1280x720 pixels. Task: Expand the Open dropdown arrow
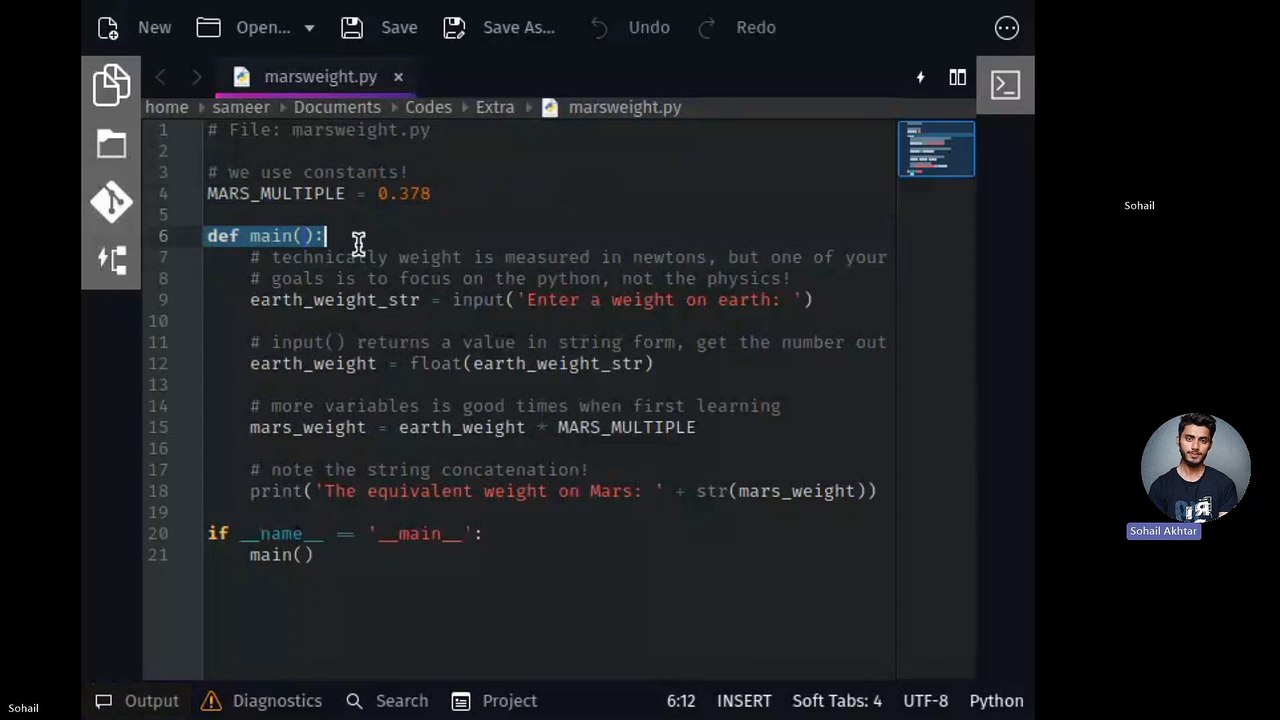[309, 28]
